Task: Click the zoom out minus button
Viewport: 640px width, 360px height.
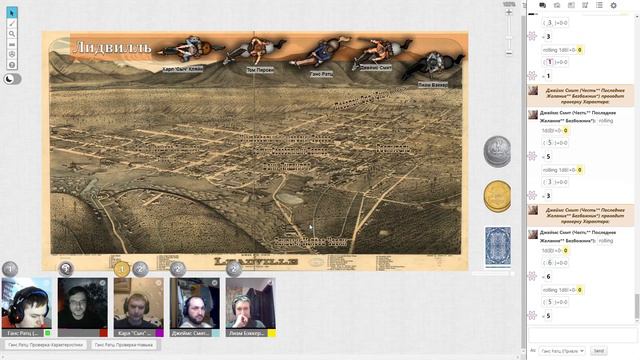Action: coord(509,53)
